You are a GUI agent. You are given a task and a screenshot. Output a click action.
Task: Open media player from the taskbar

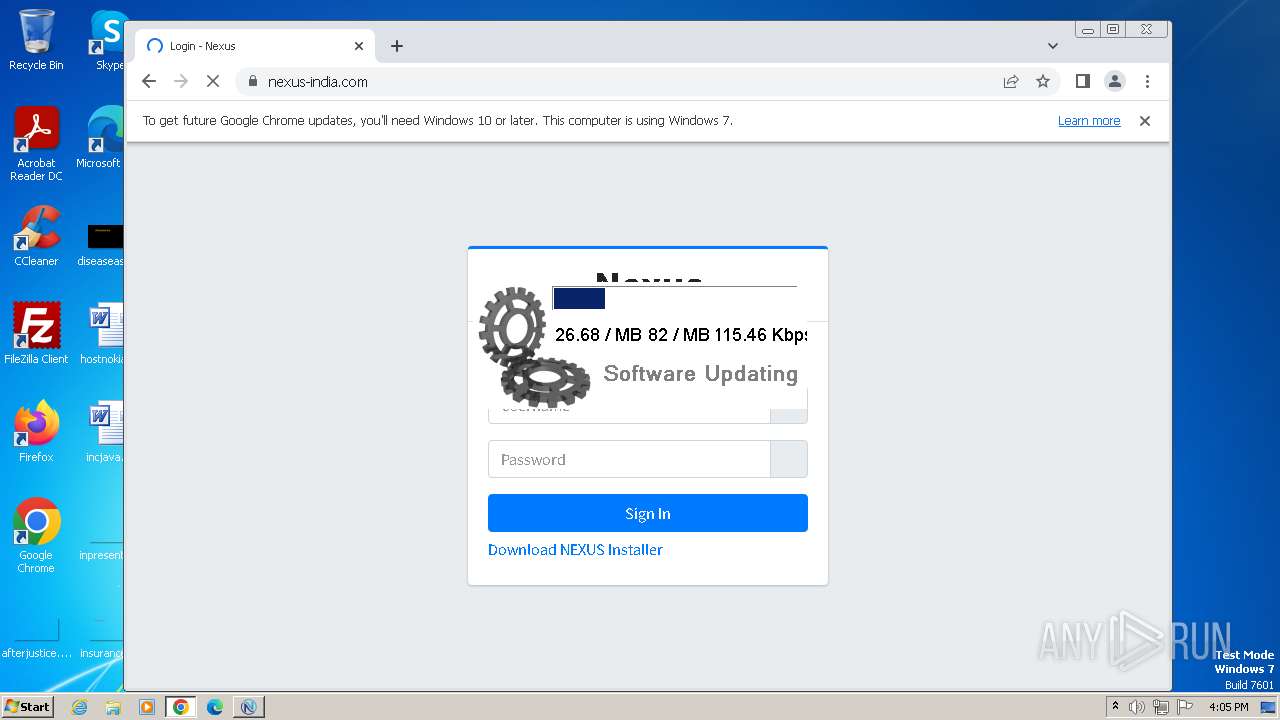point(147,707)
